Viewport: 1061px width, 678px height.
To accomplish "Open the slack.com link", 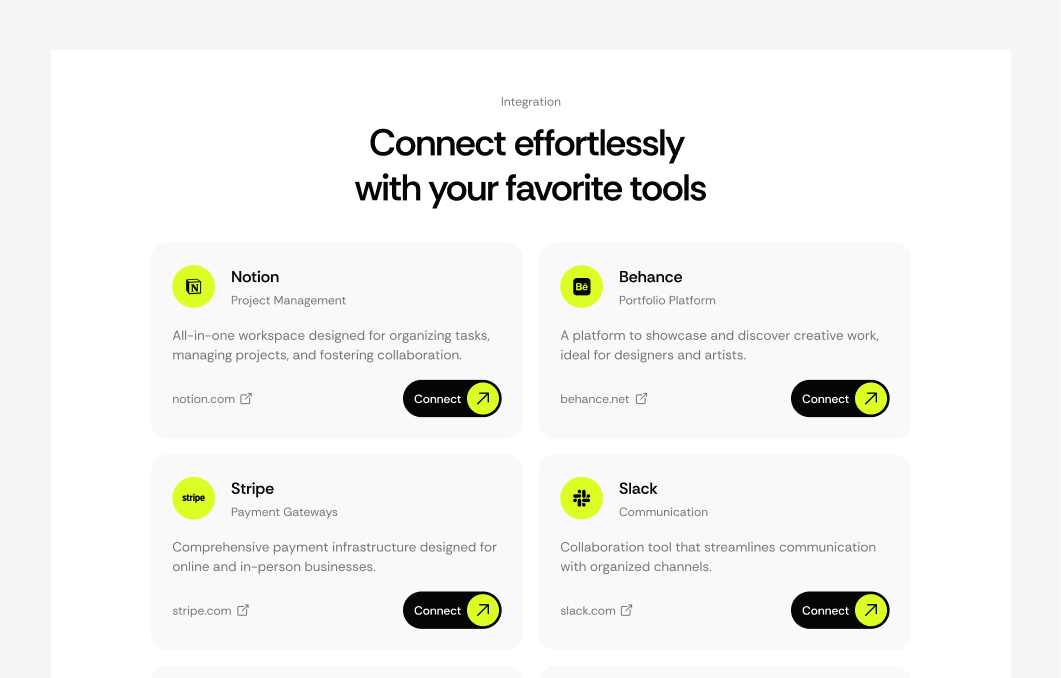I will click(586, 610).
